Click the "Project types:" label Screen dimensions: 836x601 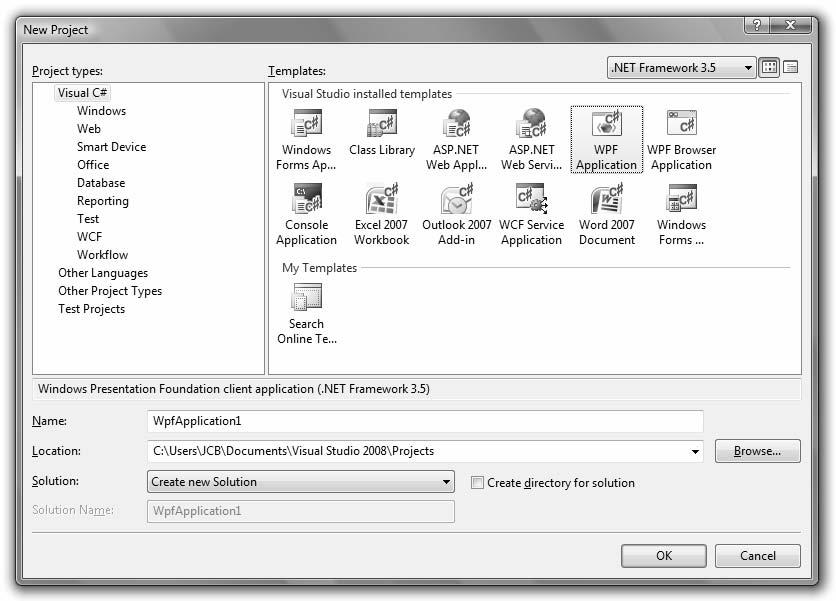point(67,71)
